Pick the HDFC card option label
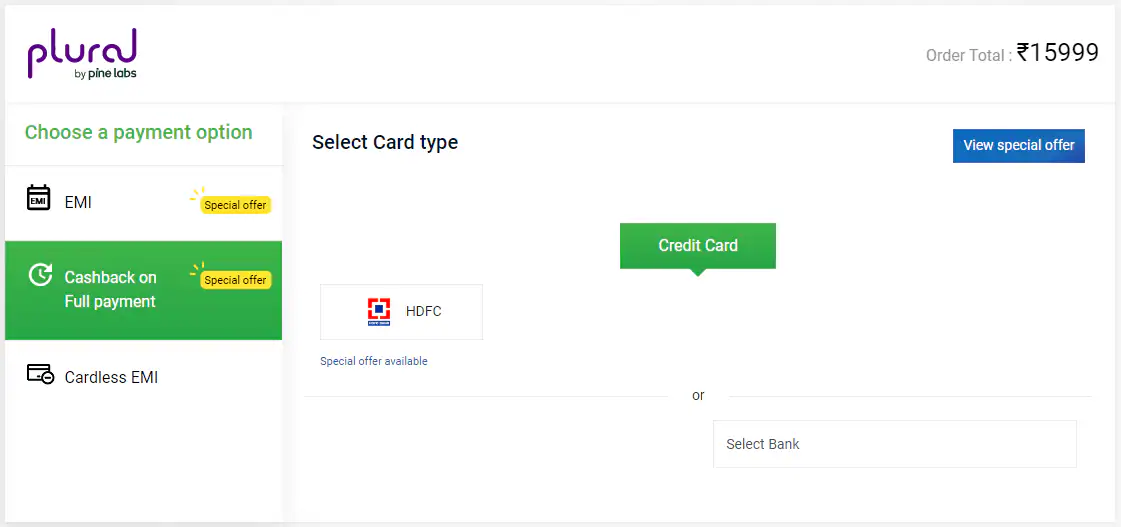1121x527 pixels. [x=423, y=312]
